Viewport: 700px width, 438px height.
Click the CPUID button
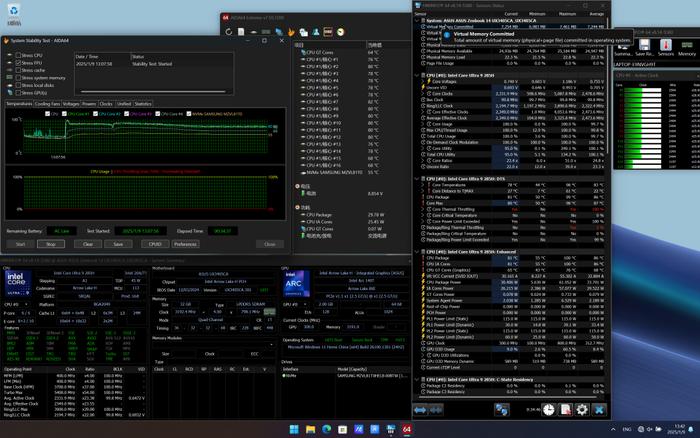coord(155,244)
